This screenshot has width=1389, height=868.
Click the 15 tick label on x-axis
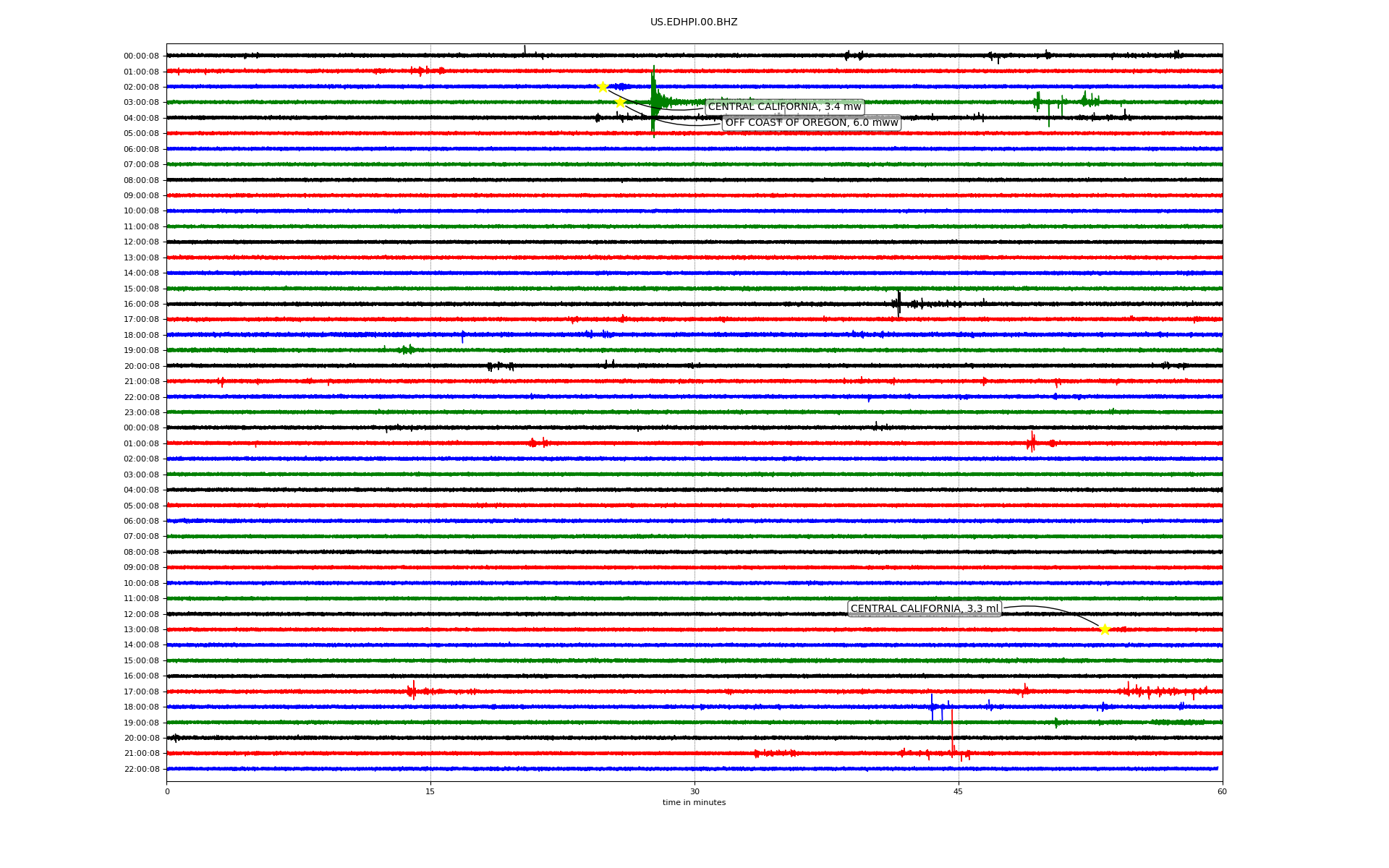[x=430, y=791]
